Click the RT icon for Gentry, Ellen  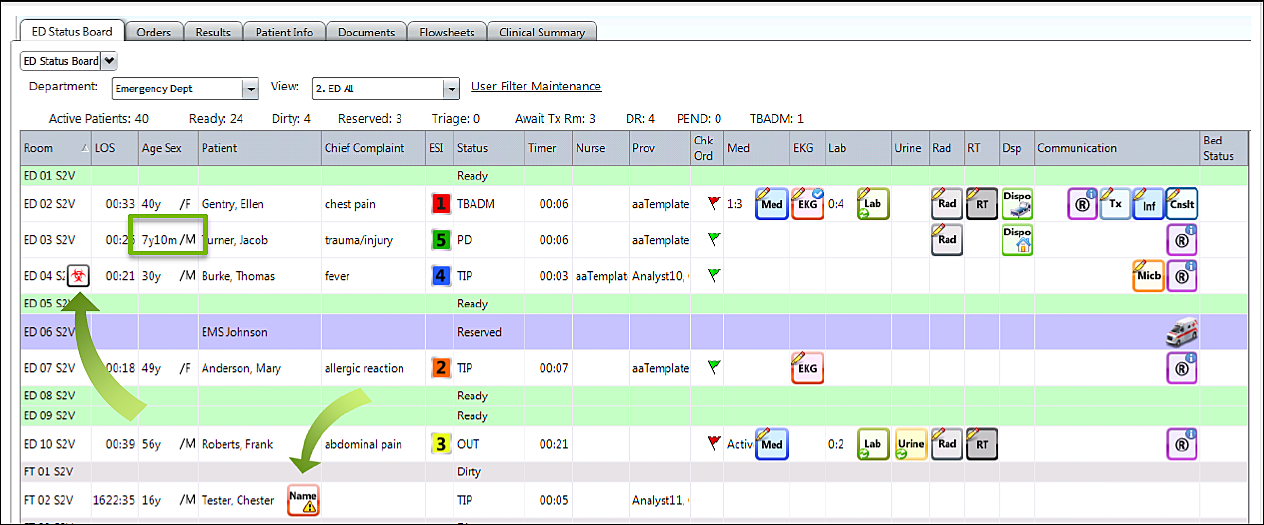click(x=983, y=204)
